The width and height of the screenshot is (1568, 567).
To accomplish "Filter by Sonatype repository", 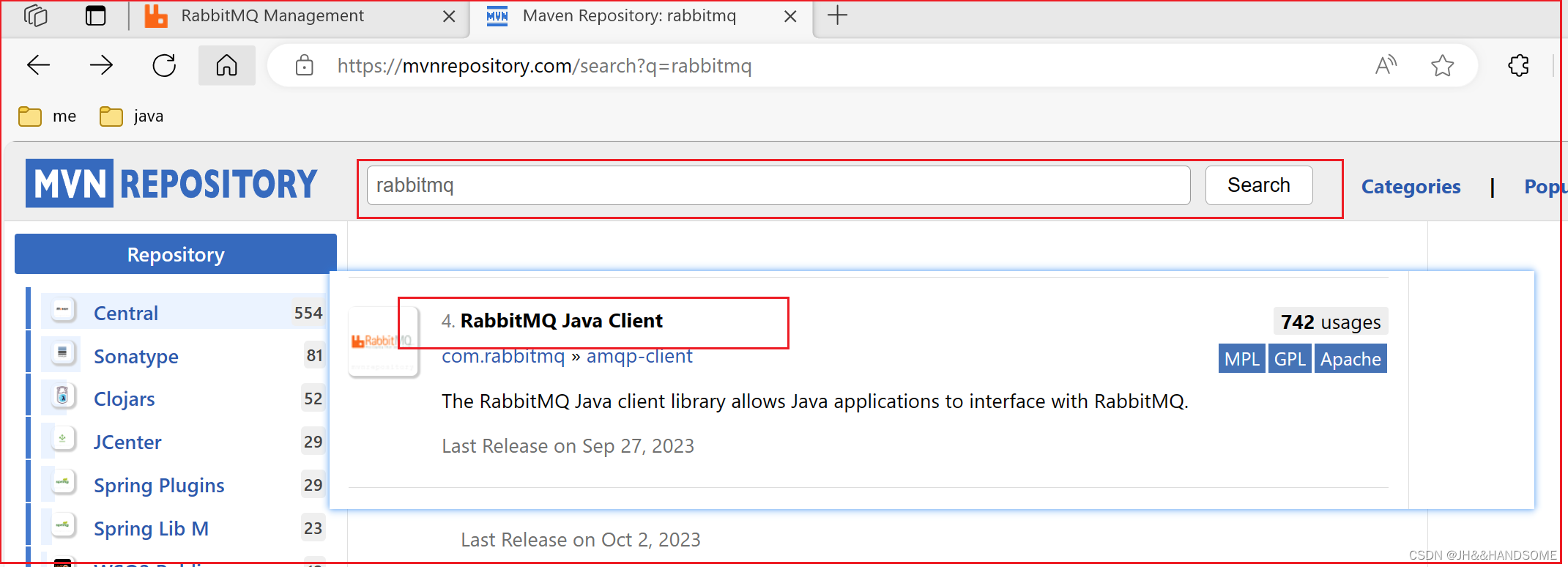I will click(136, 356).
